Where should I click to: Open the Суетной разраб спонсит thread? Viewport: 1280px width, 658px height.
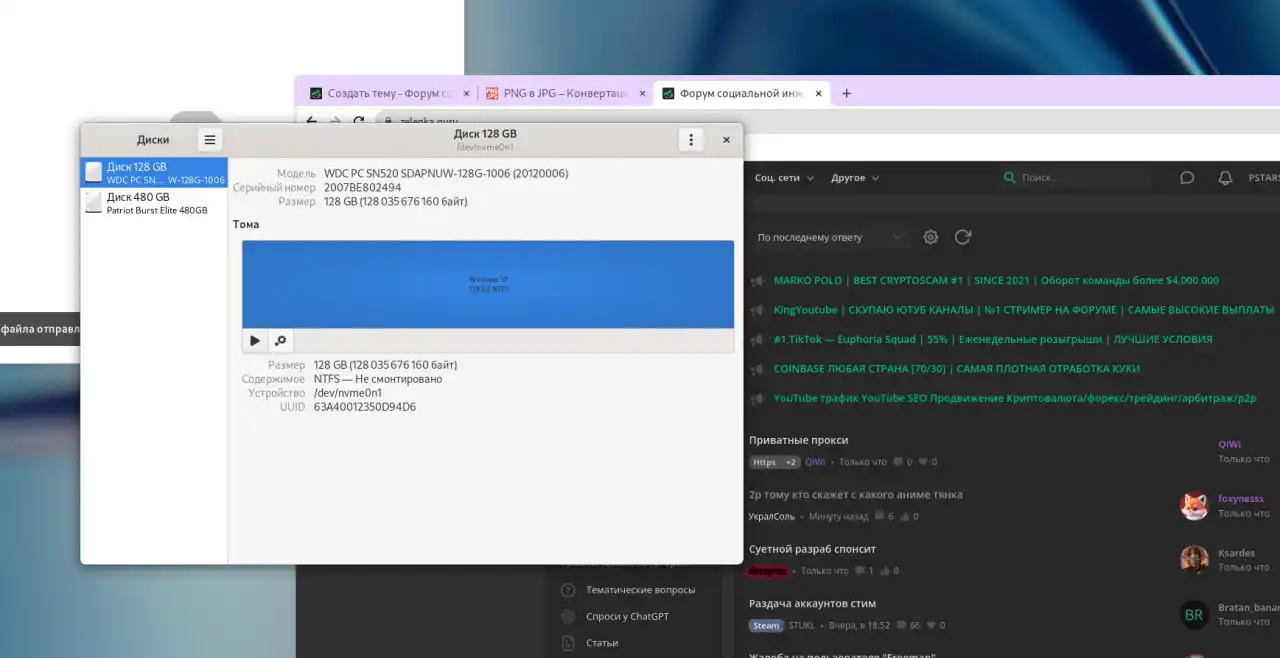coord(812,549)
